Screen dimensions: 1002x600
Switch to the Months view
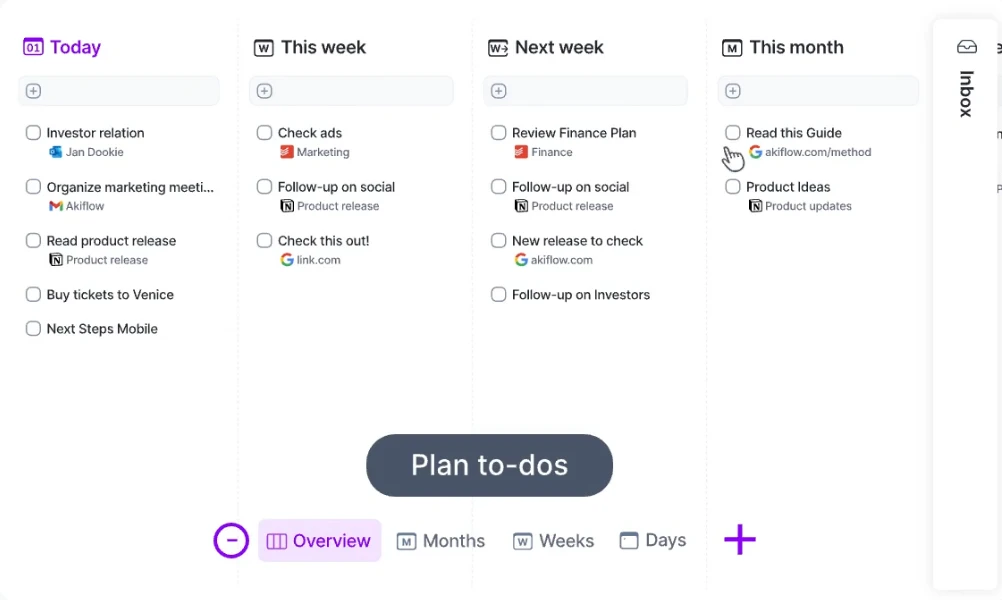(441, 540)
